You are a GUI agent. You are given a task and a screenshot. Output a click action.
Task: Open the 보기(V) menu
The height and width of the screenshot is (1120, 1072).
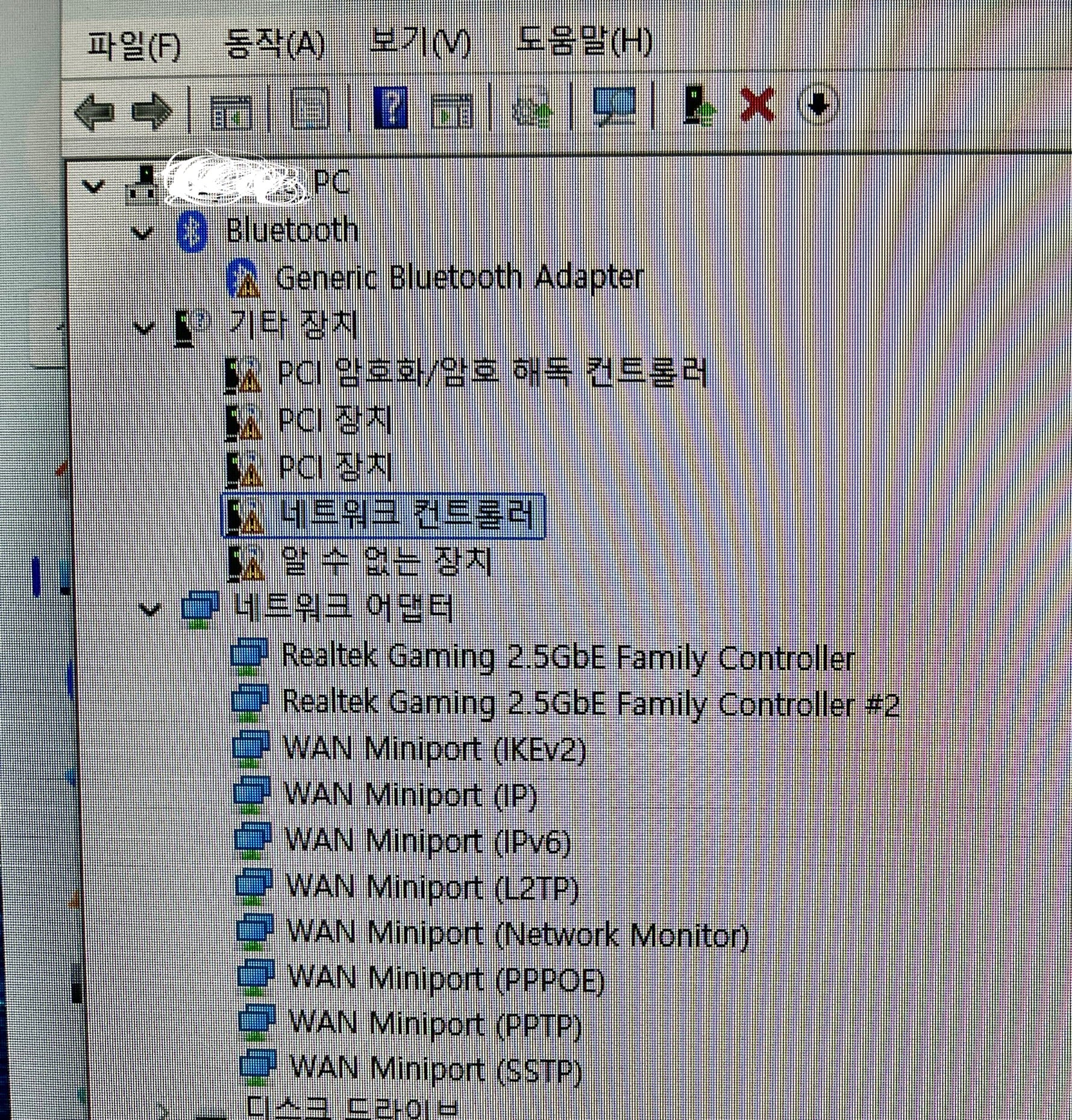[419, 42]
